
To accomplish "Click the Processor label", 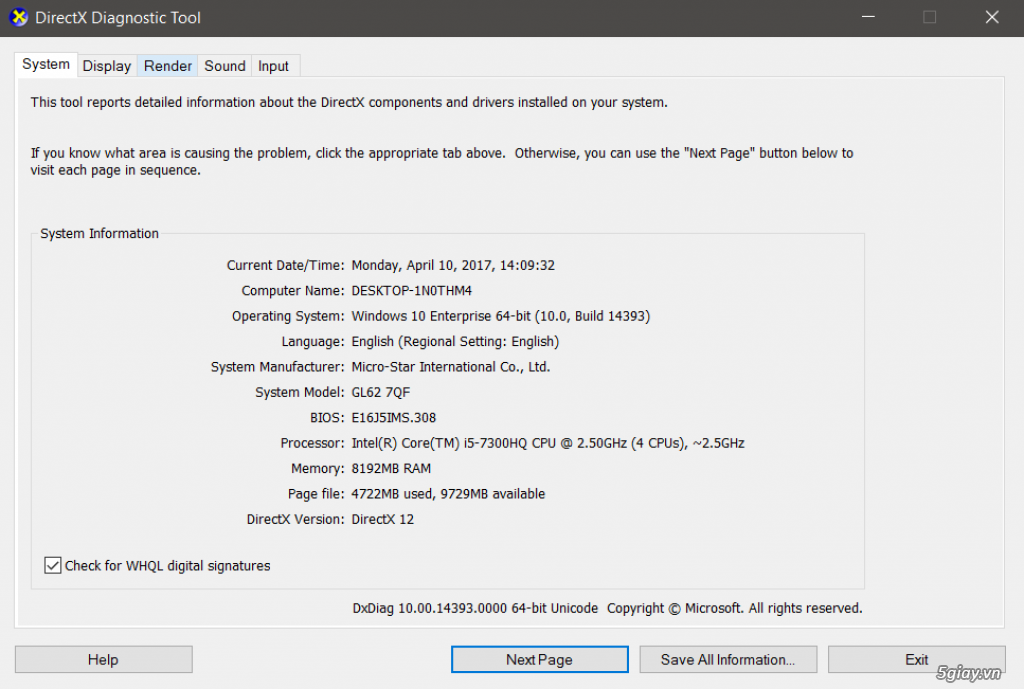I will pyautogui.click(x=312, y=443).
